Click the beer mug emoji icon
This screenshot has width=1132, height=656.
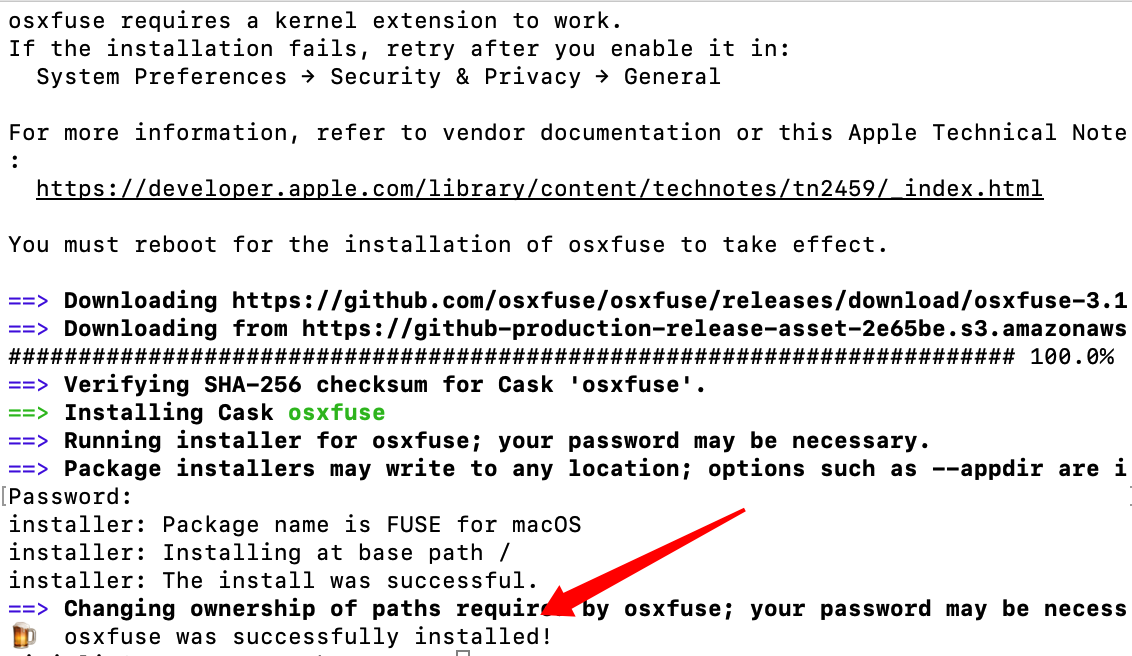point(23,636)
